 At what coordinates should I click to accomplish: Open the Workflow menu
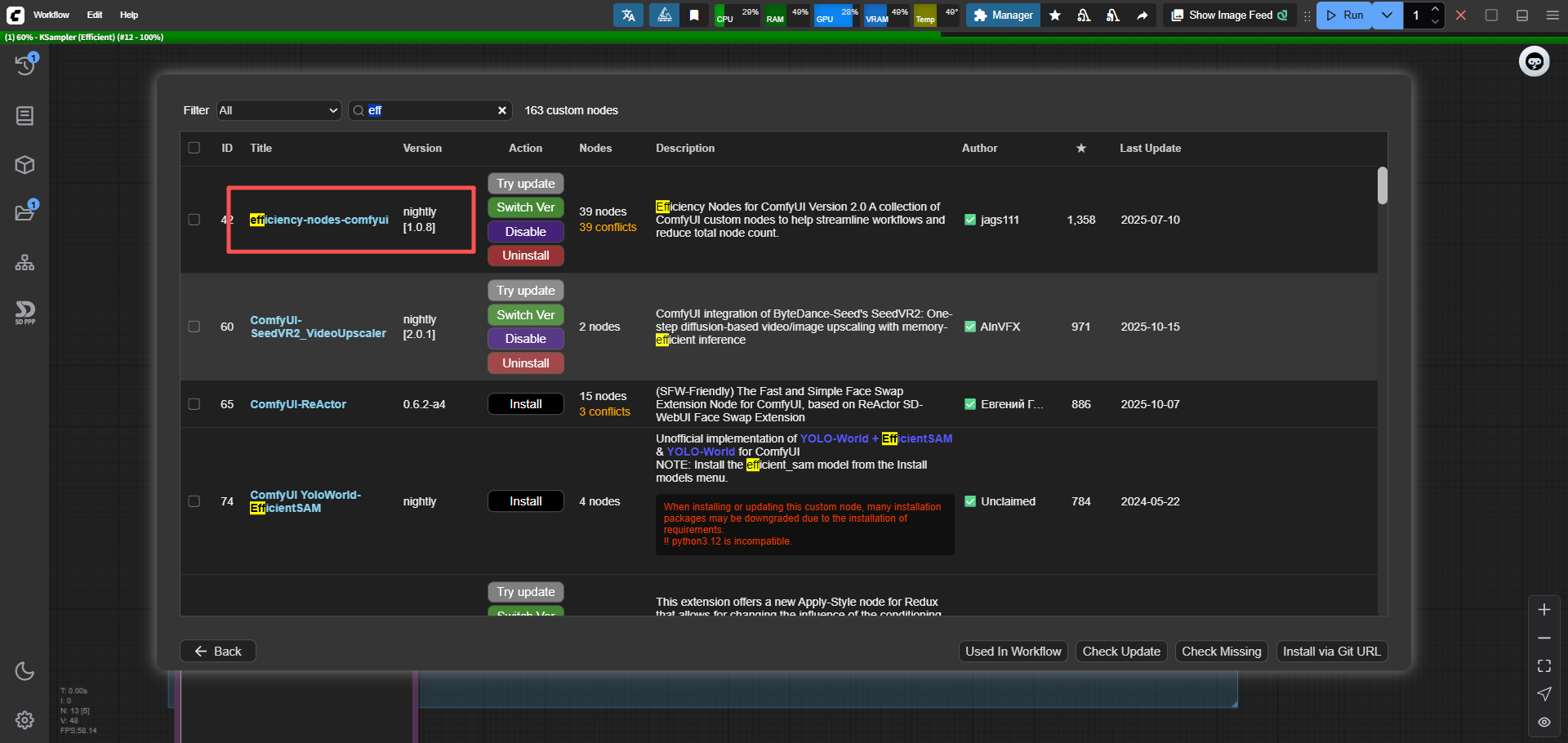[51, 15]
